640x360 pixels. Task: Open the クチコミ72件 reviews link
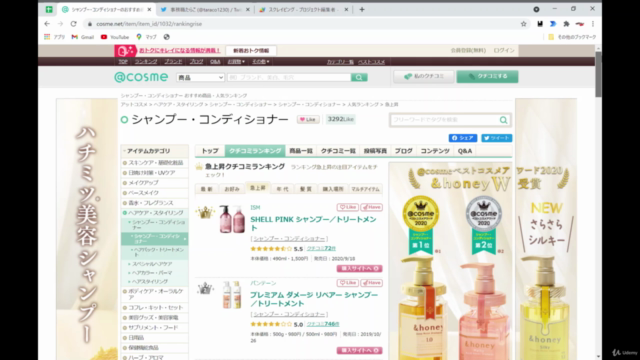[x=321, y=248]
